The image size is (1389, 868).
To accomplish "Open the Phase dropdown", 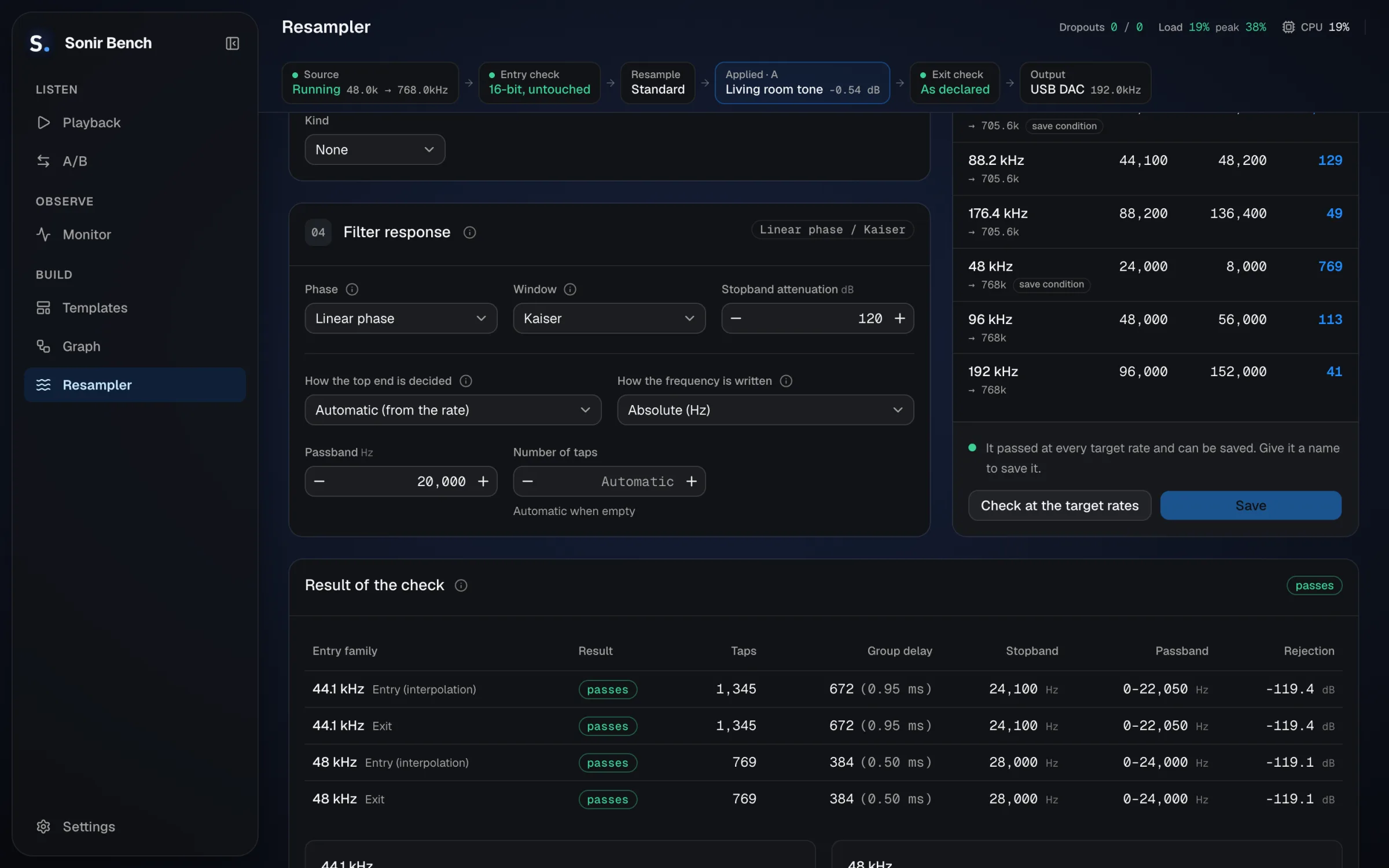I will click(401, 319).
